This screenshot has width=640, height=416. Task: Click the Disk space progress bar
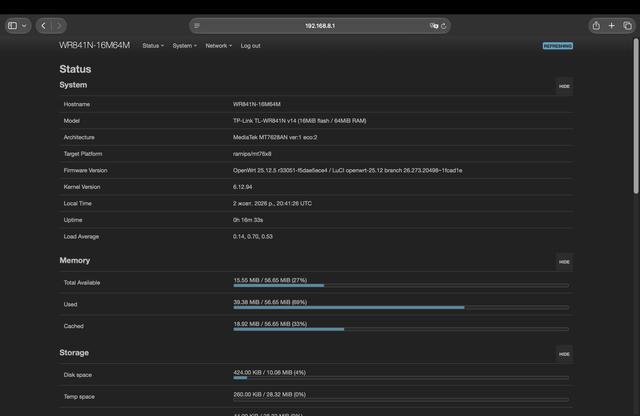[x=401, y=378]
